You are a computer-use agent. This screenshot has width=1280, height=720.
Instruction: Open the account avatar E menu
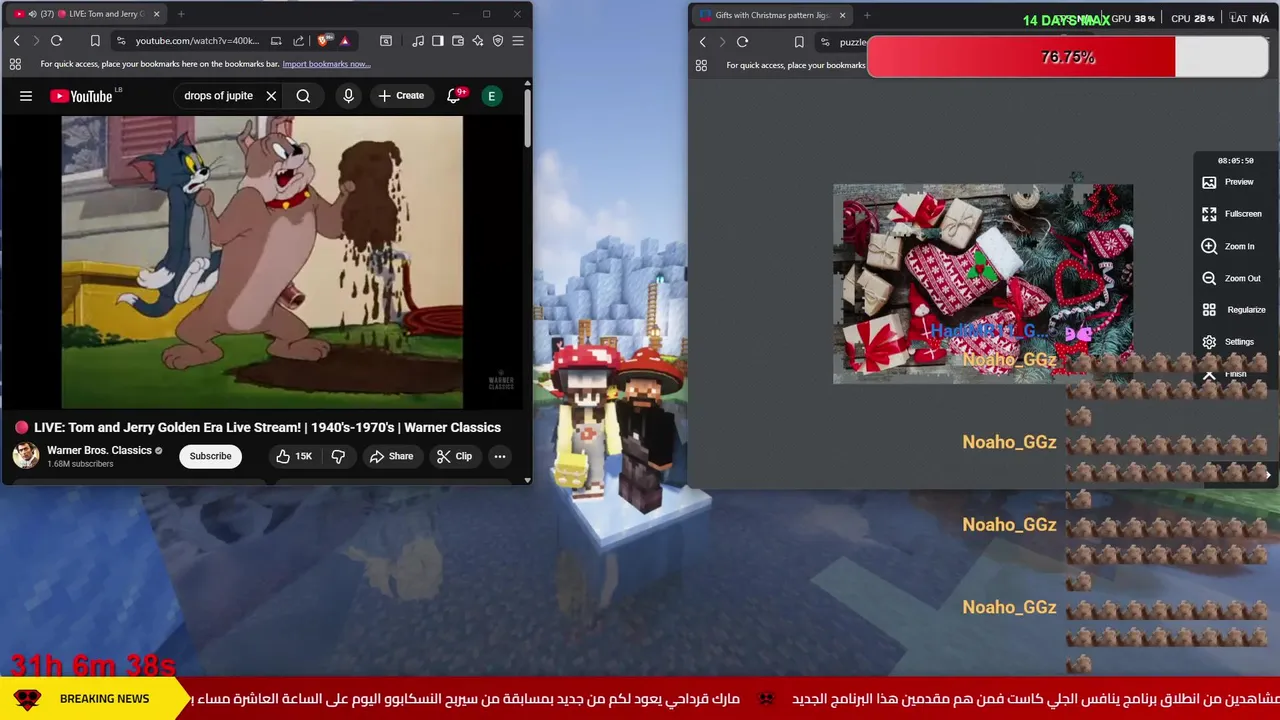coord(491,96)
